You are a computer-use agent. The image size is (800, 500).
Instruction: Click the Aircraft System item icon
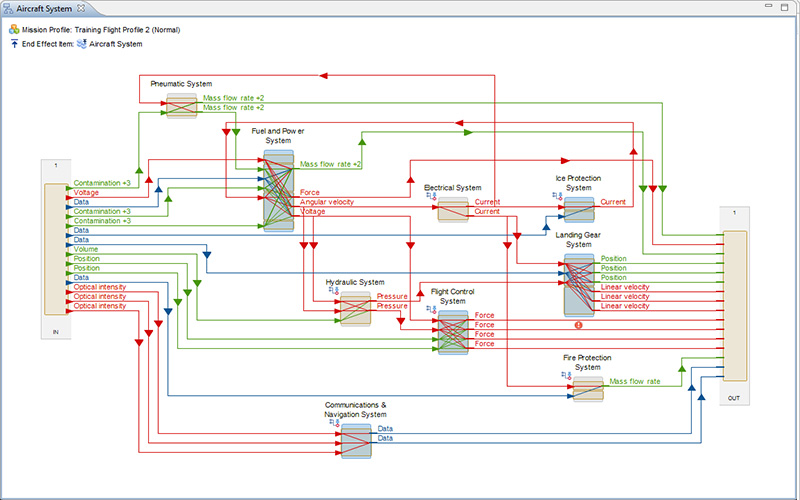[x=82, y=44]
